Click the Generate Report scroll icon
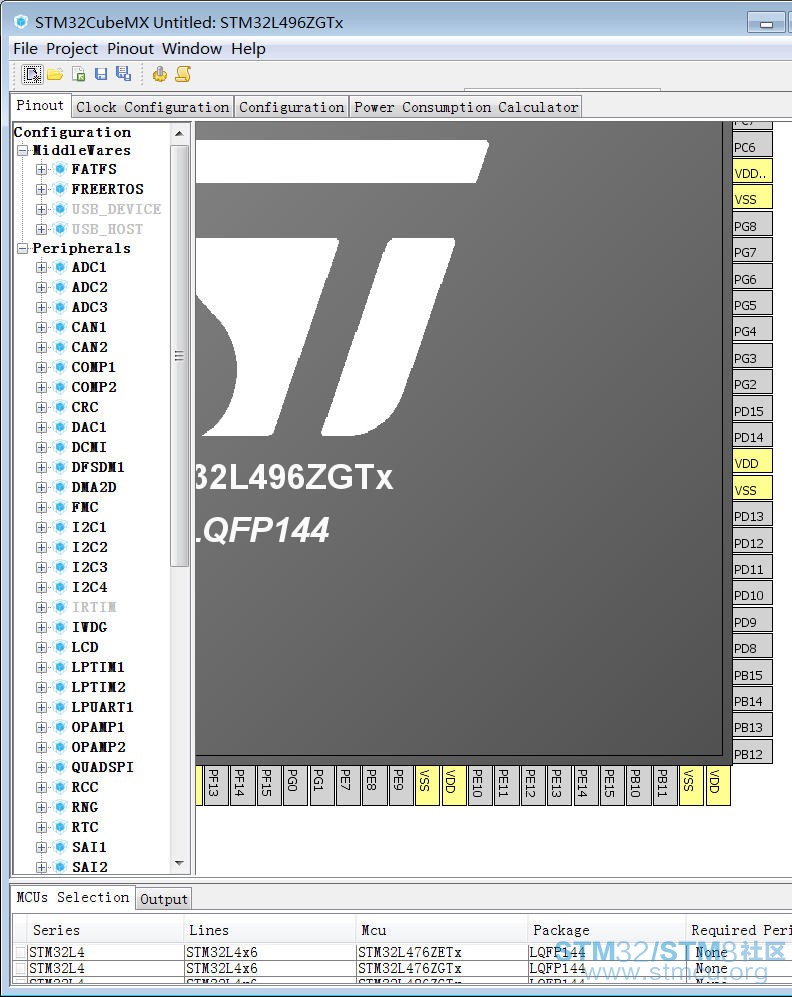This screenshot has width=792, height=997. pyautogui.click(x=183, y=74)
